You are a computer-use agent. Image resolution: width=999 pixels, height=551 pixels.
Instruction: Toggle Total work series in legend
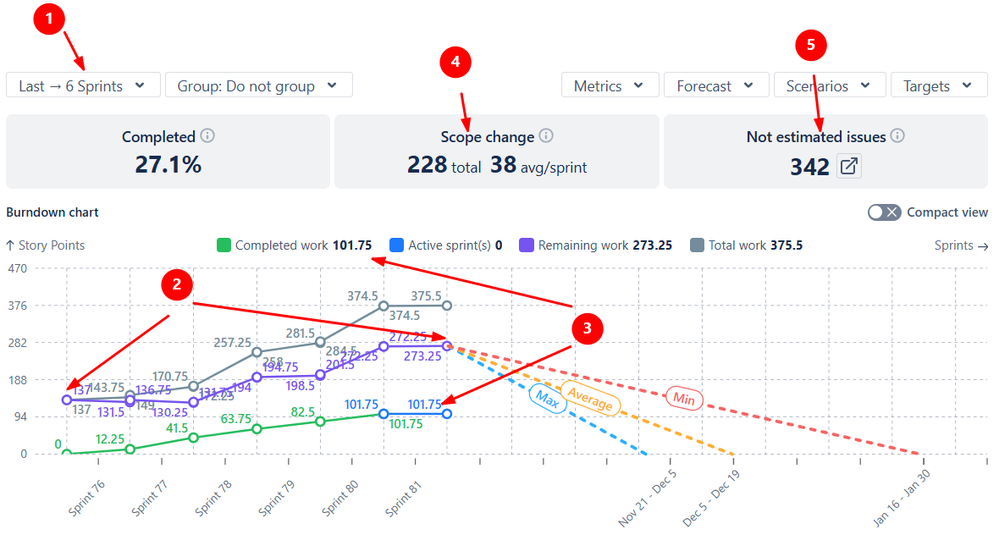coord(746,245)
